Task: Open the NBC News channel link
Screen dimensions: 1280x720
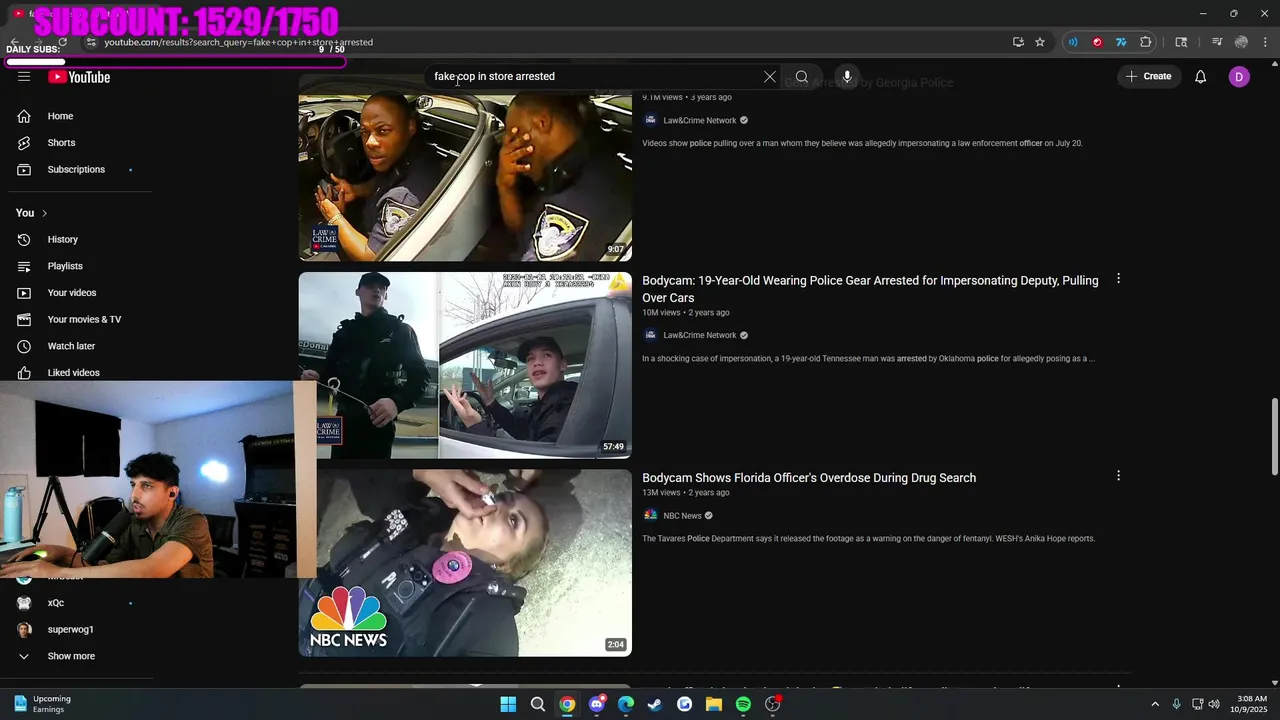Action: 682,516
